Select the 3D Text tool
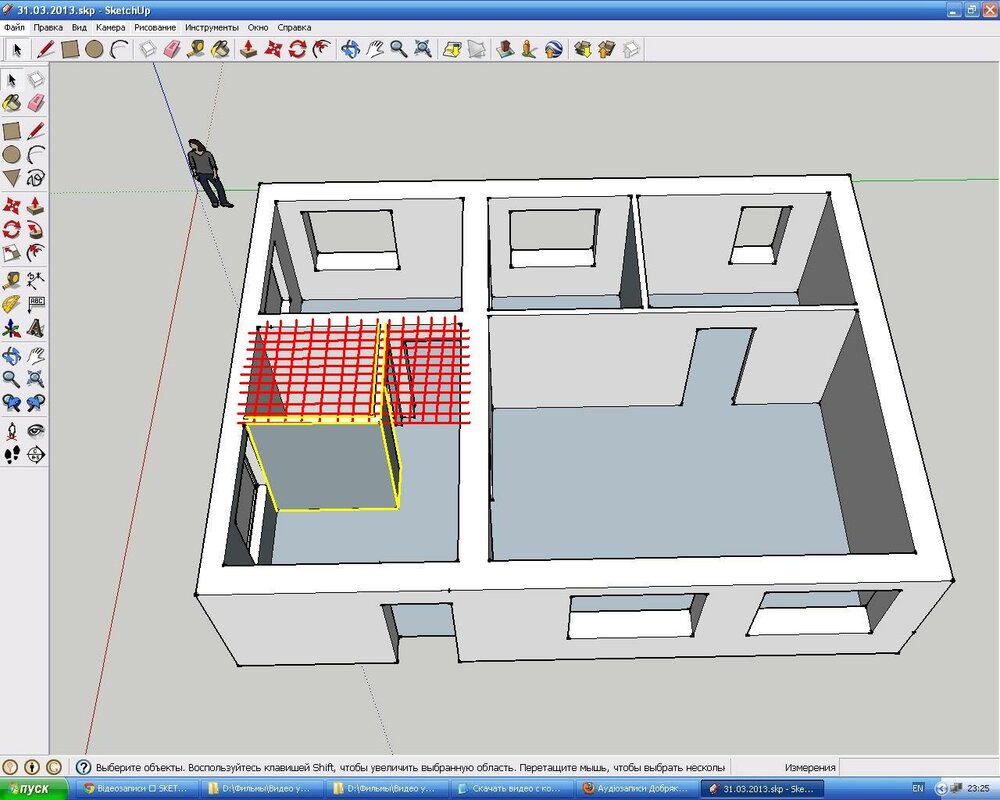This screenshot has width=1000, height=800. (36, 328)
